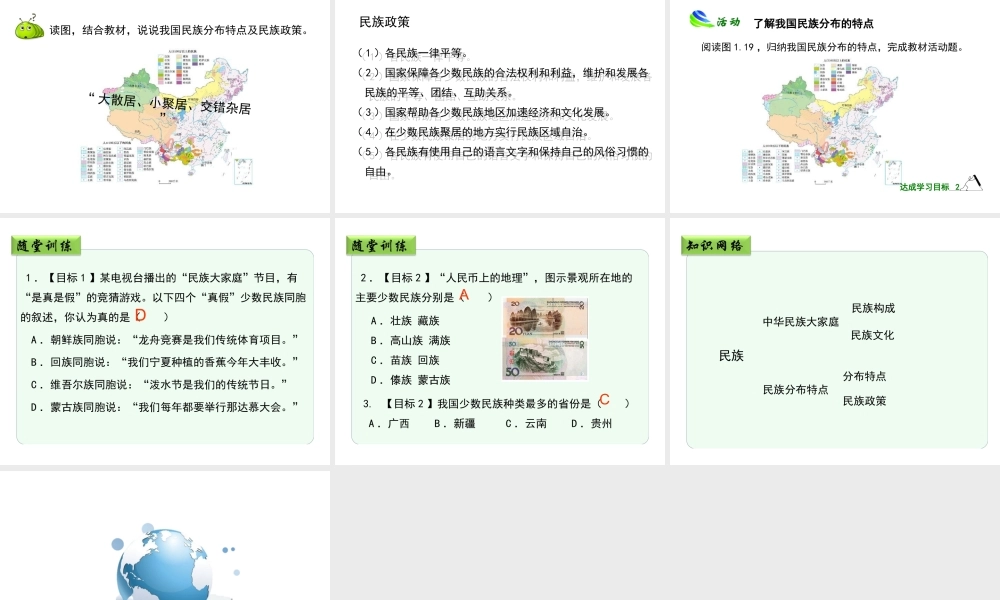The image size is (1000, 600).
Task: Select answer C. 云南
Action: pos(526,423)
